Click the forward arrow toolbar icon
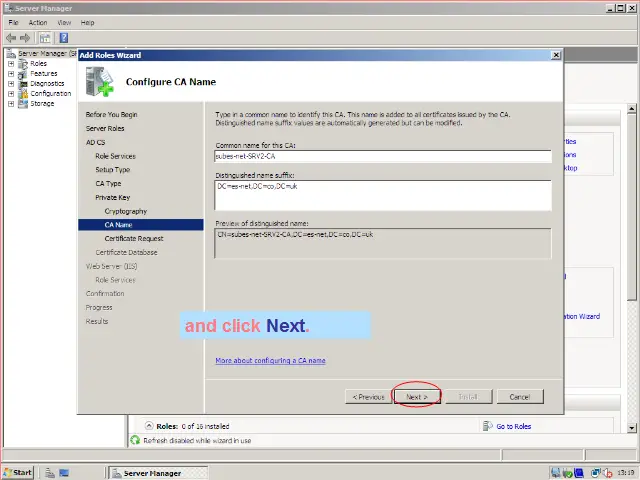Image resolution: width=640 pixels, height=480 pixels. [x=25, y=37]
